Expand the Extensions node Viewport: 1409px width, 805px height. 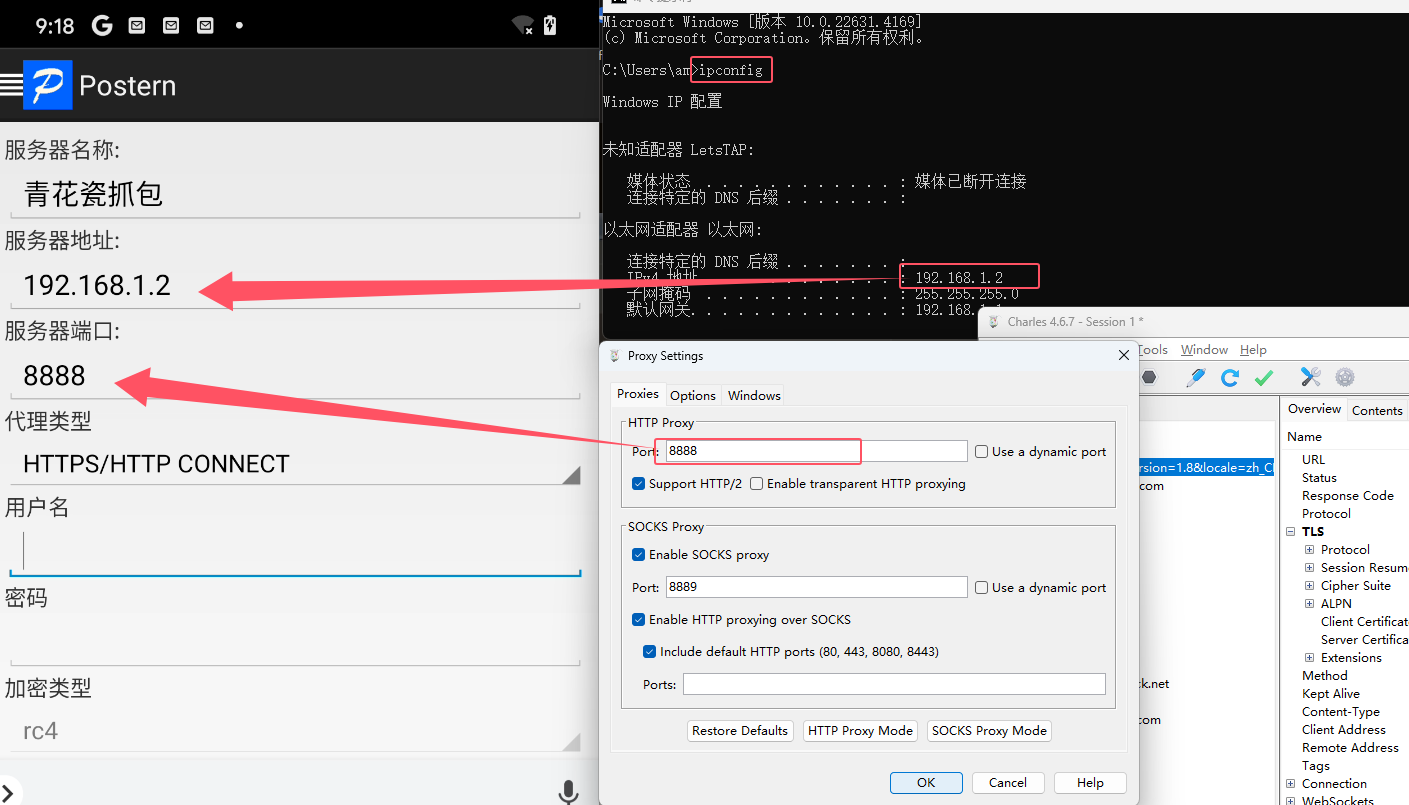point(1310,658)
